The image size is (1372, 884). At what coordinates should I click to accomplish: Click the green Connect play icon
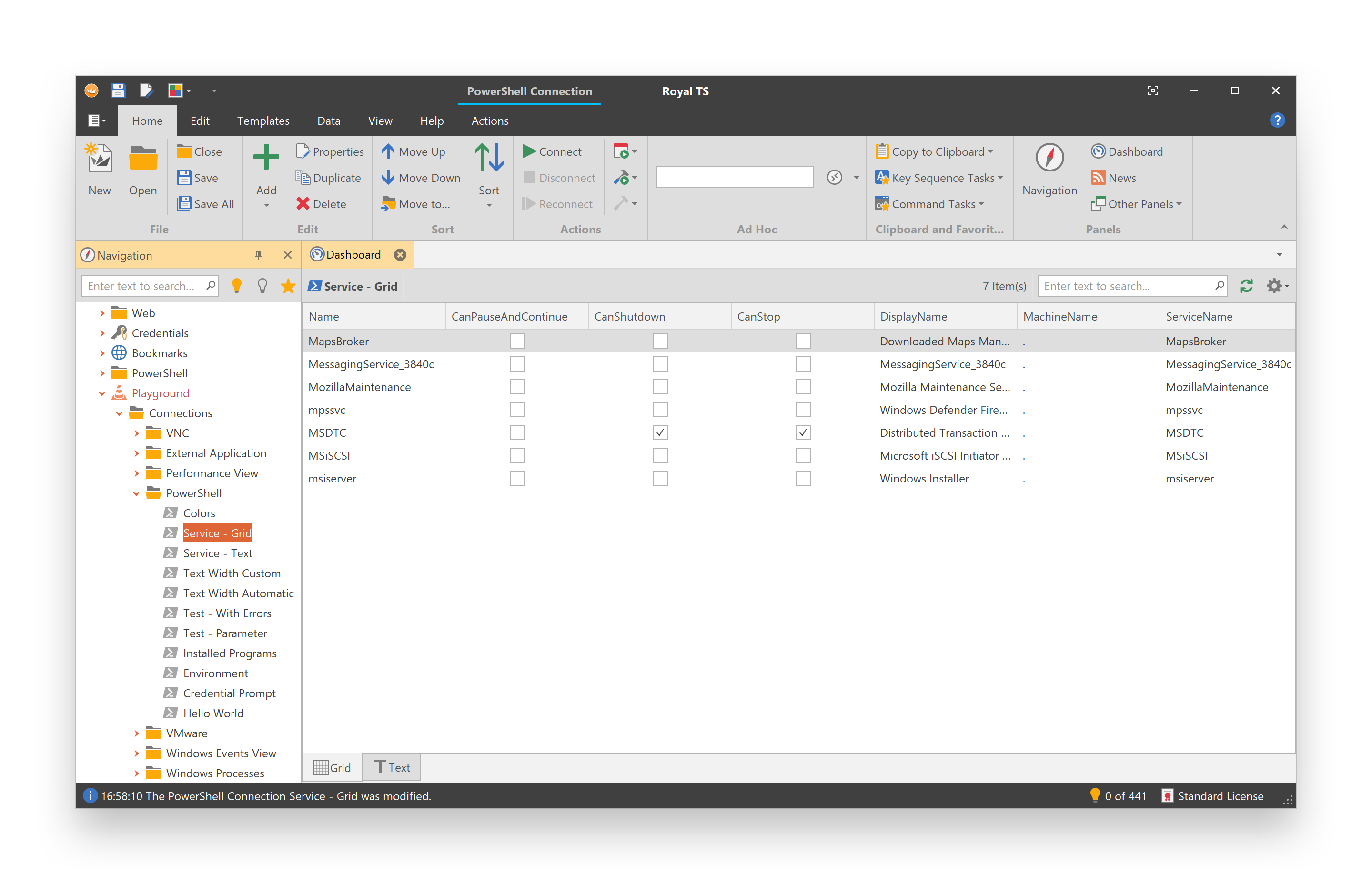[529, 151]
